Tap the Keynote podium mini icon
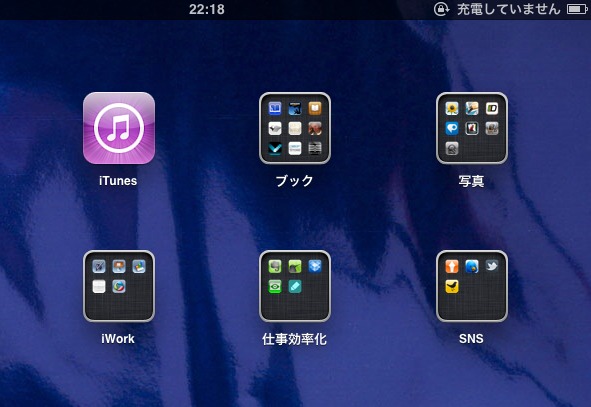This screenshot has height=407, width=591. (119, 266)
